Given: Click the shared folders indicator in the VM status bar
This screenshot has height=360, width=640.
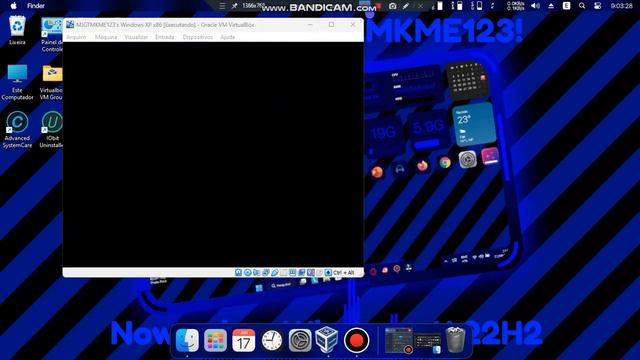Looking at the screenshot, I should click(x=284, y=272).
